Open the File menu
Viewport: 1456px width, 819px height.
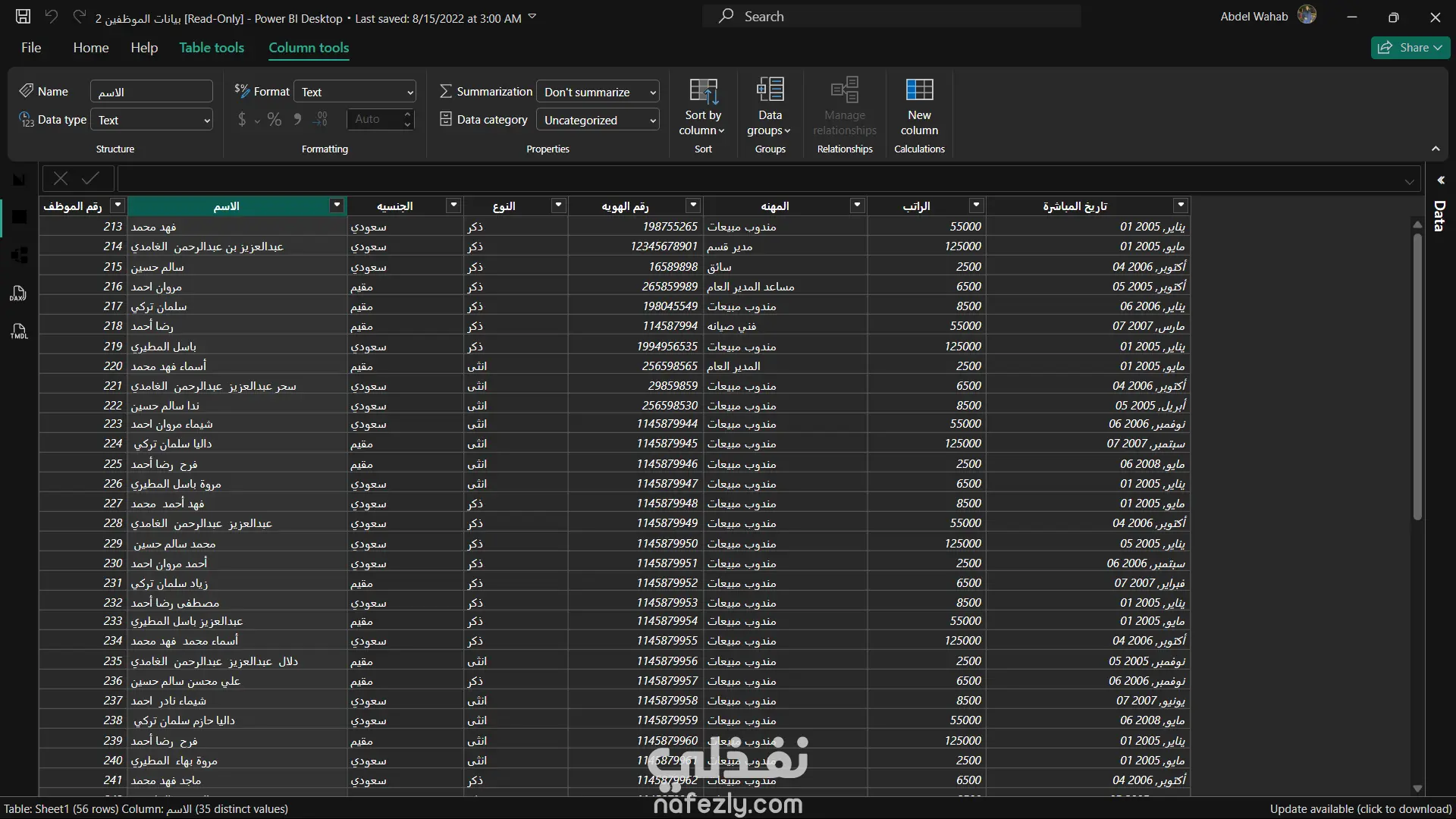pos(31,48)
